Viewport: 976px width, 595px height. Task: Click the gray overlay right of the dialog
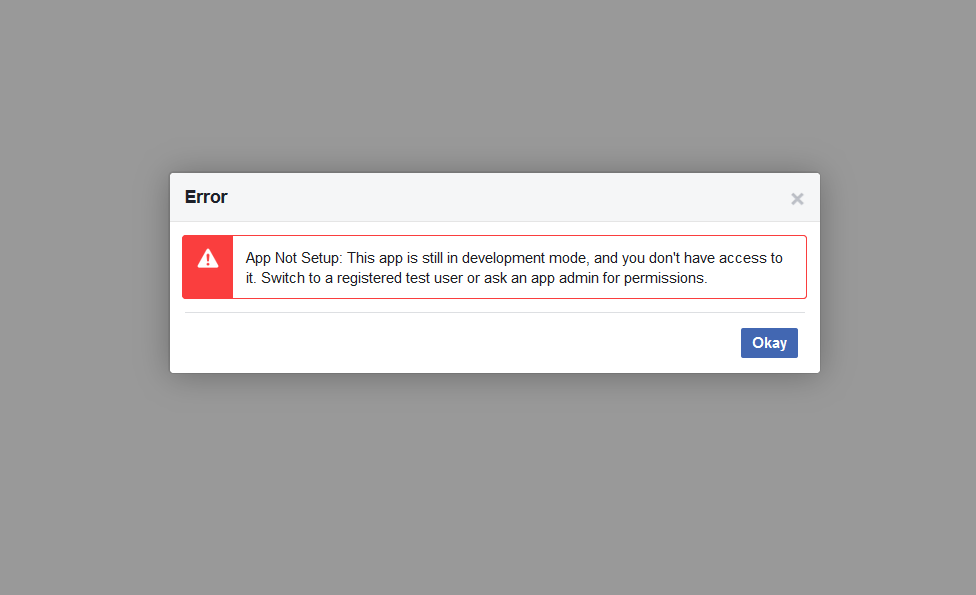tap(898, 273)
